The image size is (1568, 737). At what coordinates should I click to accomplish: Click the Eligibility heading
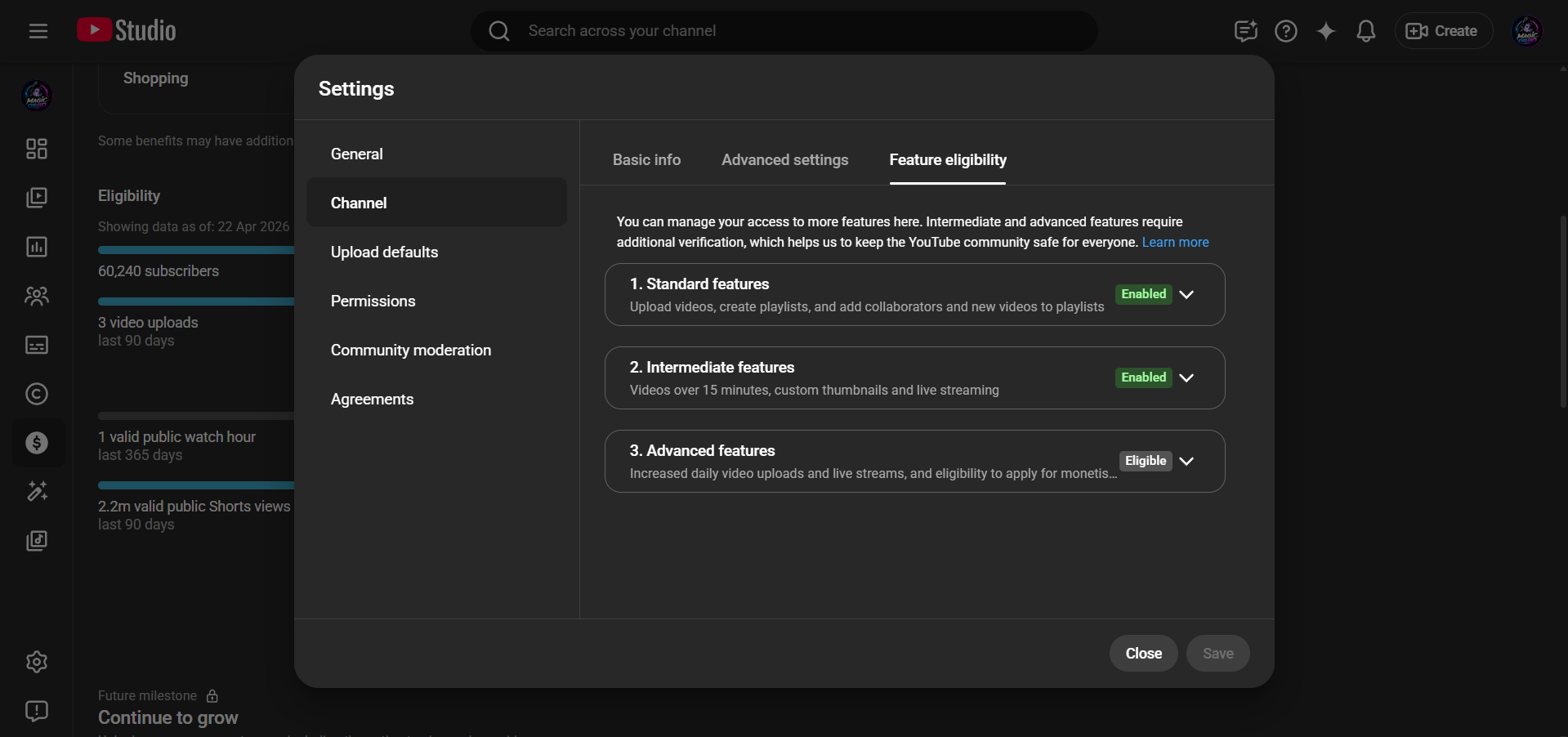[x=129, y=196]
